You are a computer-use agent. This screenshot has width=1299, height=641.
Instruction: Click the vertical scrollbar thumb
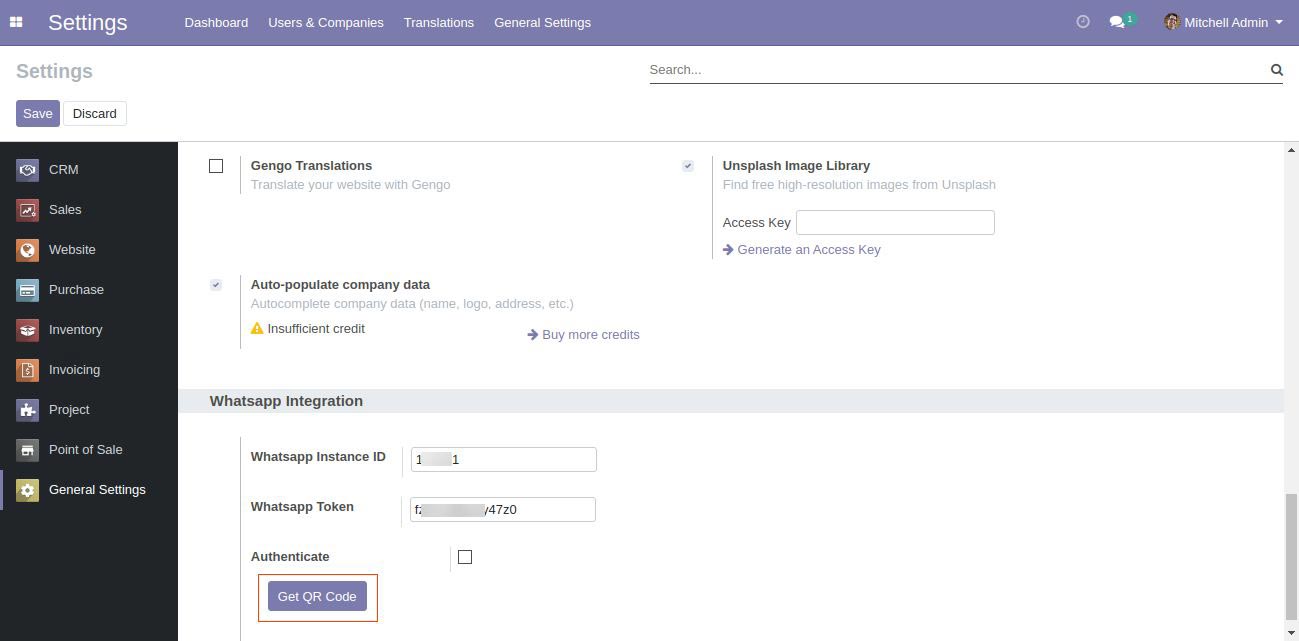click(x=1291, y=556)
